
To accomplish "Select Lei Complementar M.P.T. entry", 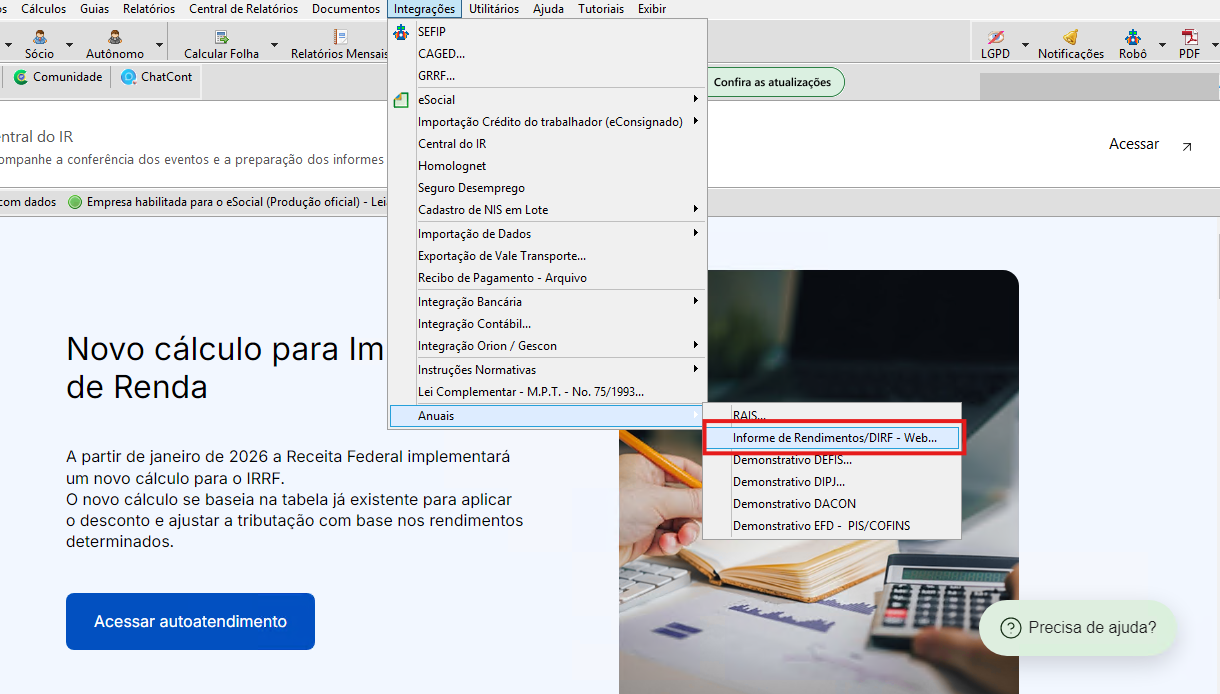I will (548, 392).
